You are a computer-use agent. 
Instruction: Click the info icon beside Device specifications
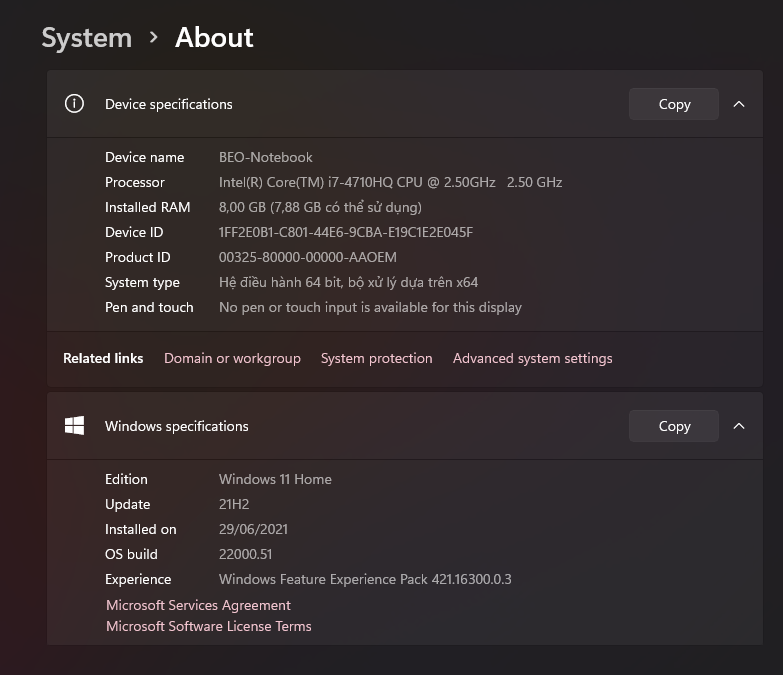coord(74,104)
